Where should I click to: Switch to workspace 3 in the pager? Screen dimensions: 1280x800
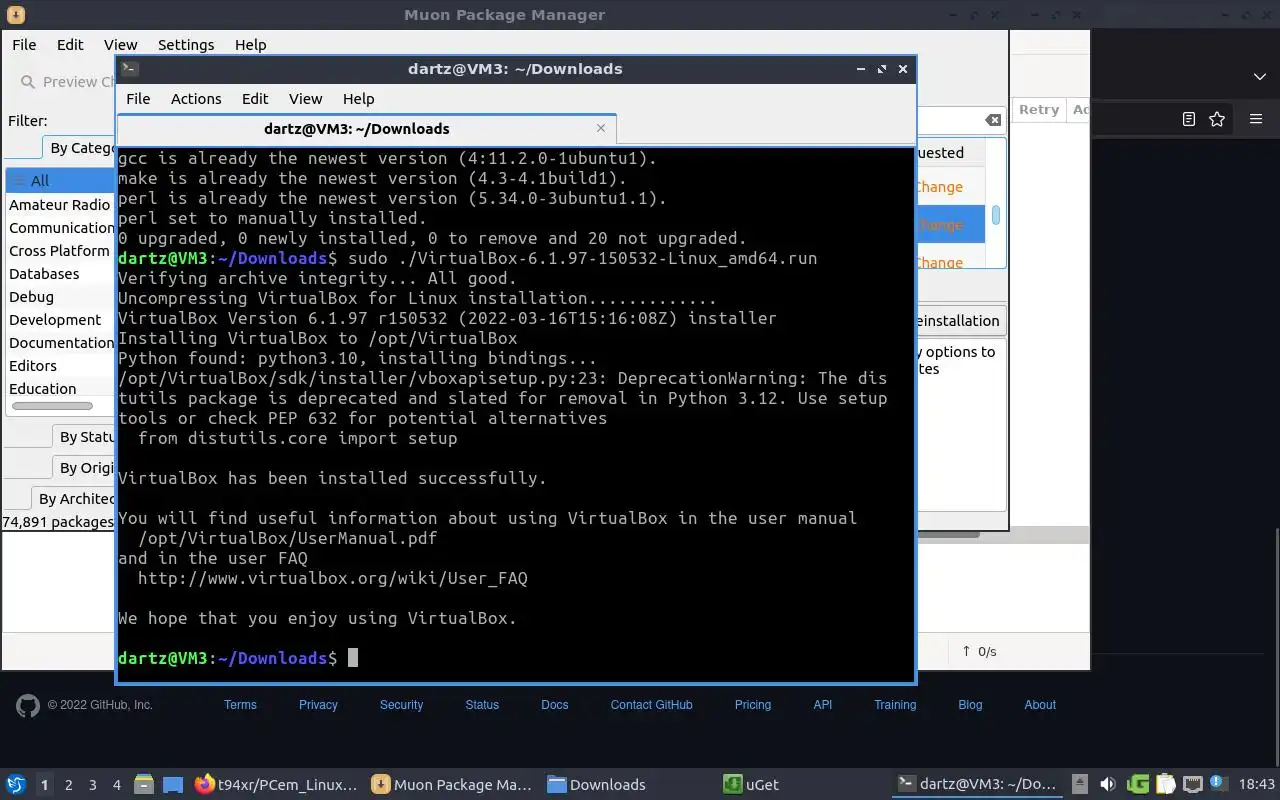92,785
